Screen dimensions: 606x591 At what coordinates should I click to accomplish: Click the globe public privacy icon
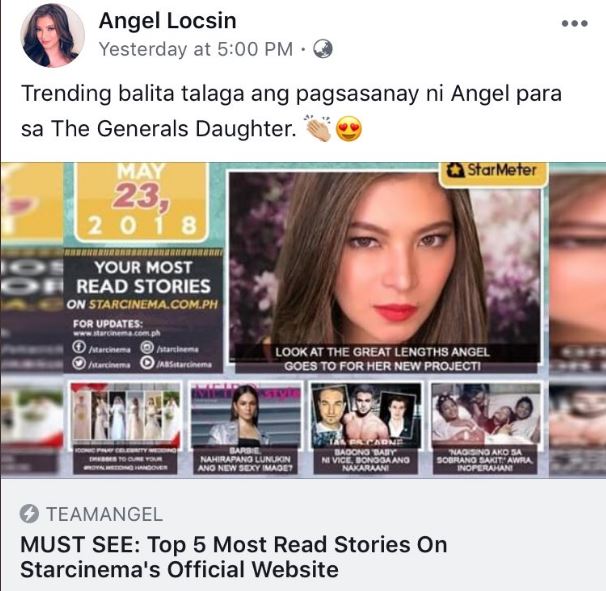(323, 49)
